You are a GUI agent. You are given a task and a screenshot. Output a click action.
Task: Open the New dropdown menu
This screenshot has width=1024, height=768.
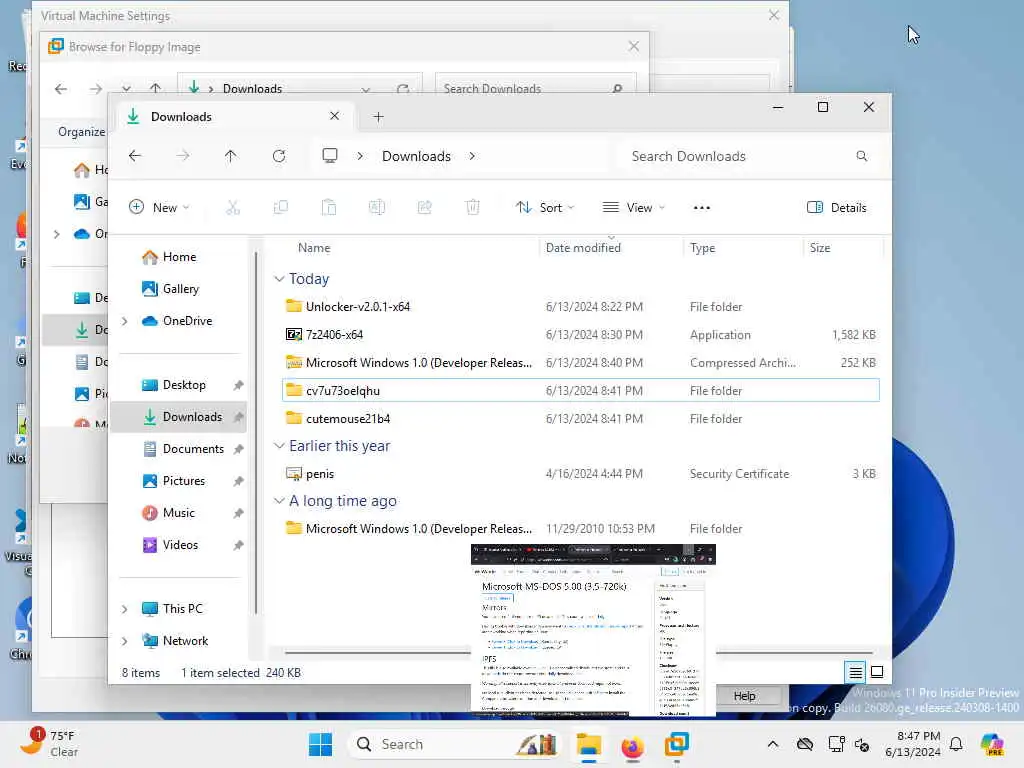point(159,208)
